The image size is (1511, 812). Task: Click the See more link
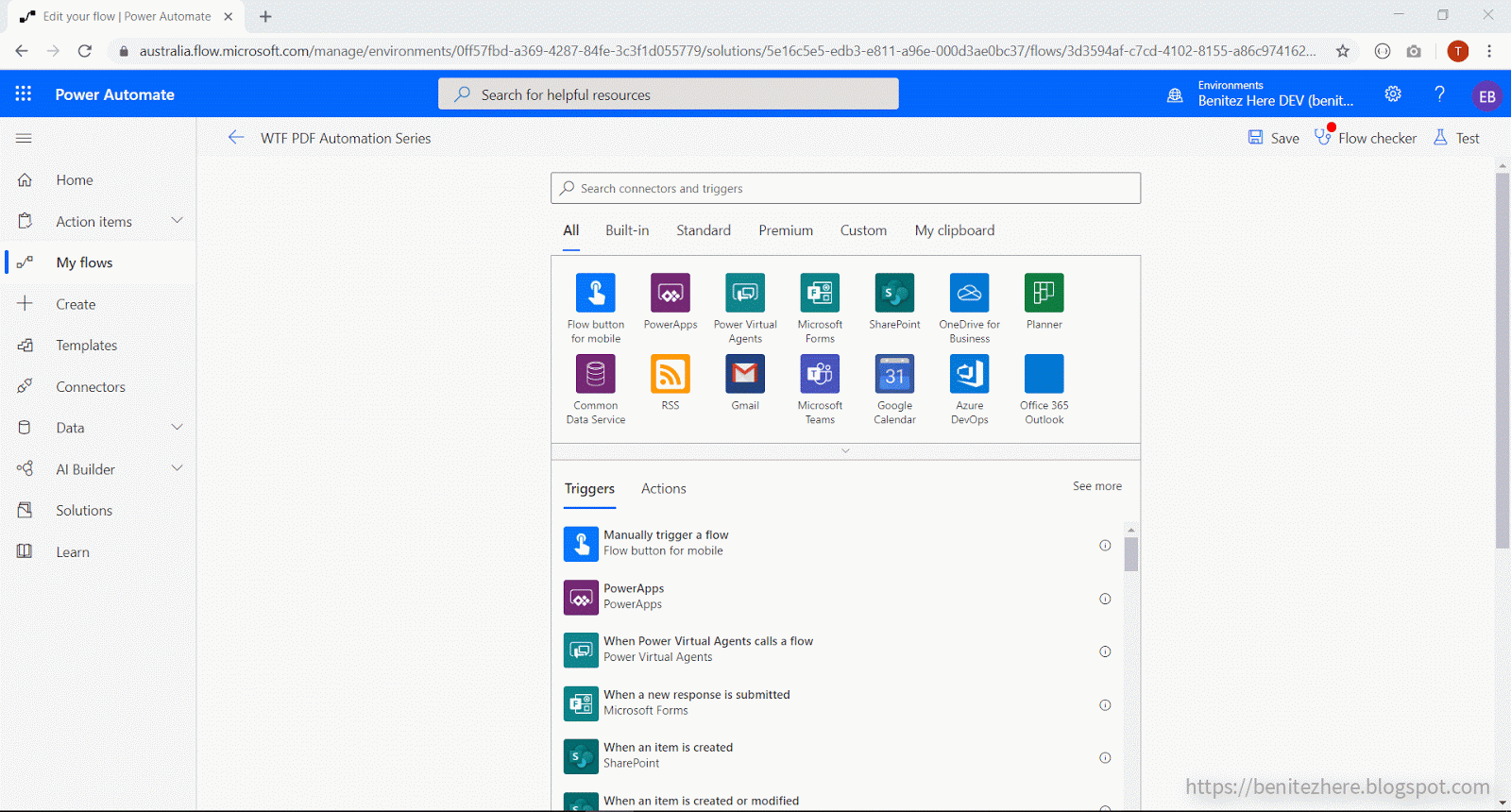[x=1097, y=486]
